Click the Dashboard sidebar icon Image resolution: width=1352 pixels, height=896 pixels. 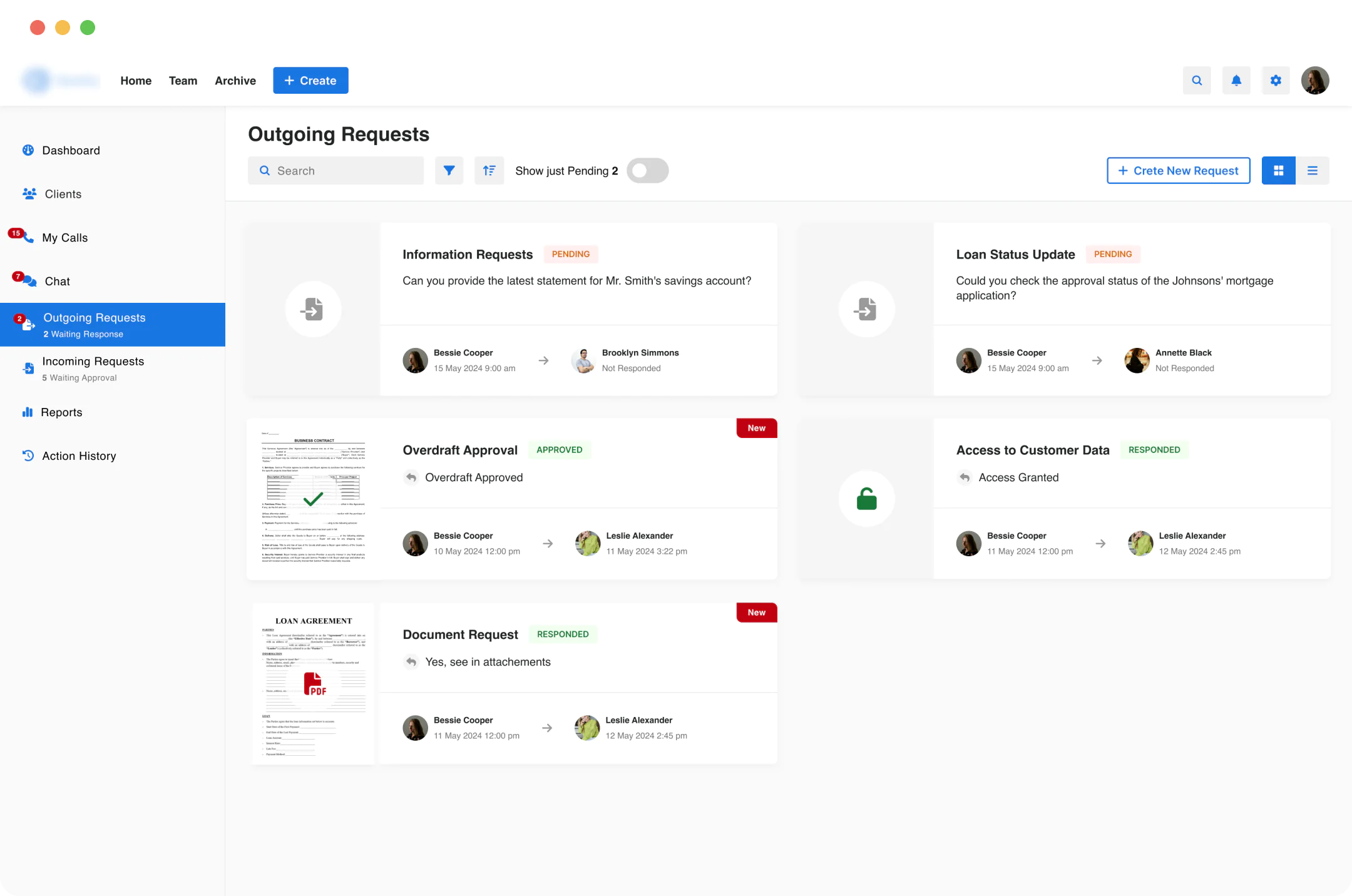click(28, 150)
